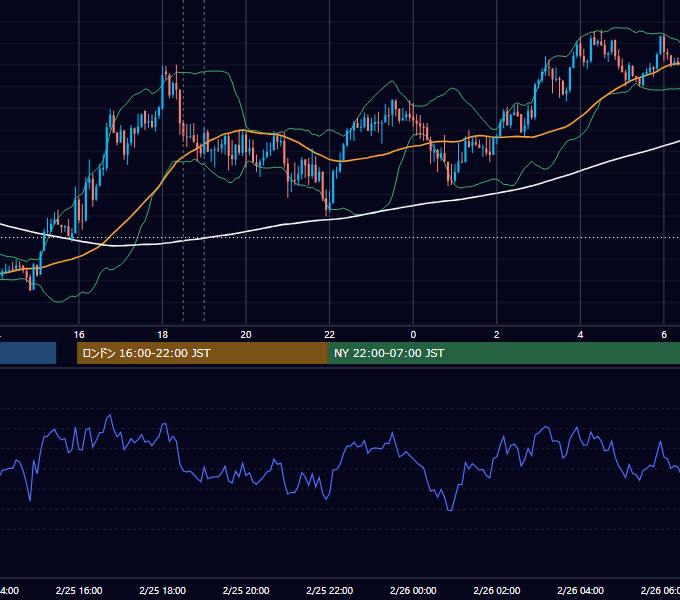Click the NY 22:00-07:00 JST session bar

(503, 353)
